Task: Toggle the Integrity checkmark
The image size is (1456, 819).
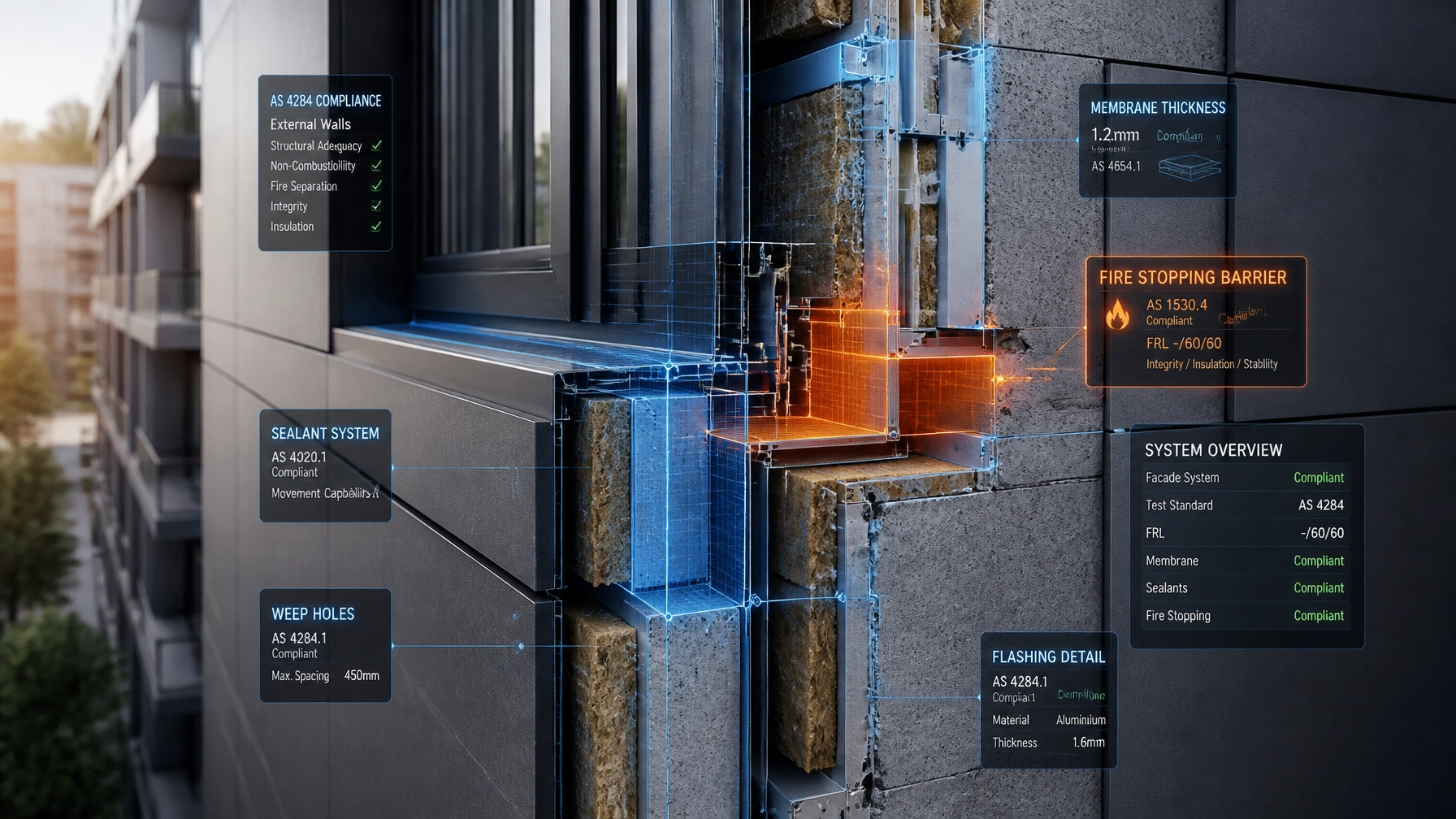Action: click(x=376, y=206)
